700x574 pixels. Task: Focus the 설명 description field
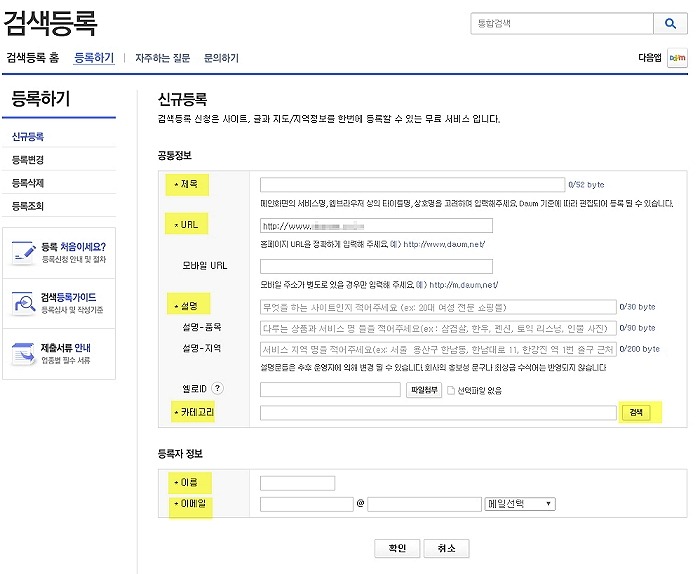[x=438, y=307]
